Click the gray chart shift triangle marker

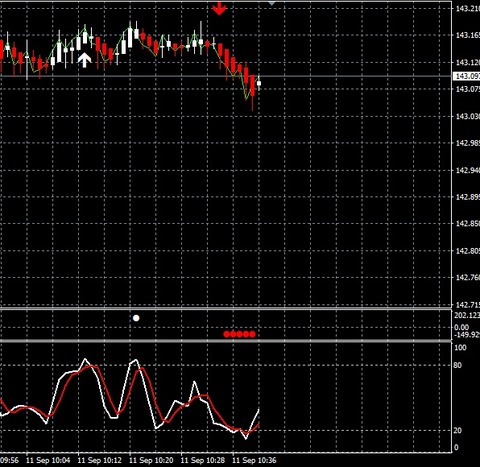click(x=272, y=3)
